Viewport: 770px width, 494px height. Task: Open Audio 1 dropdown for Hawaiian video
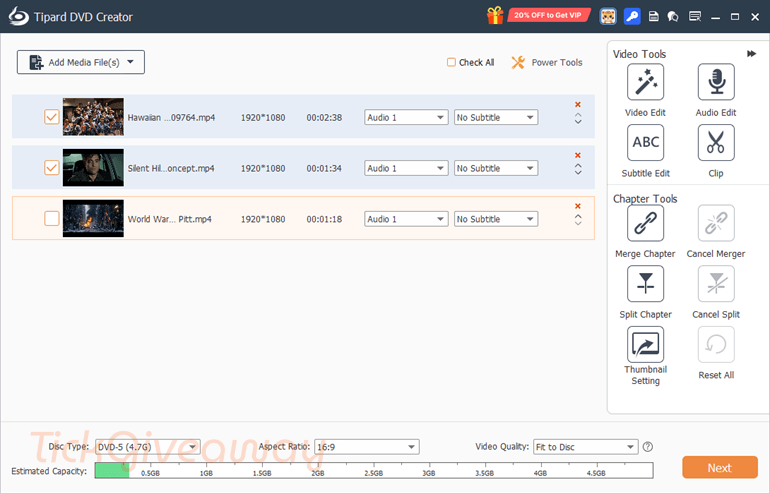coord(406,117)
